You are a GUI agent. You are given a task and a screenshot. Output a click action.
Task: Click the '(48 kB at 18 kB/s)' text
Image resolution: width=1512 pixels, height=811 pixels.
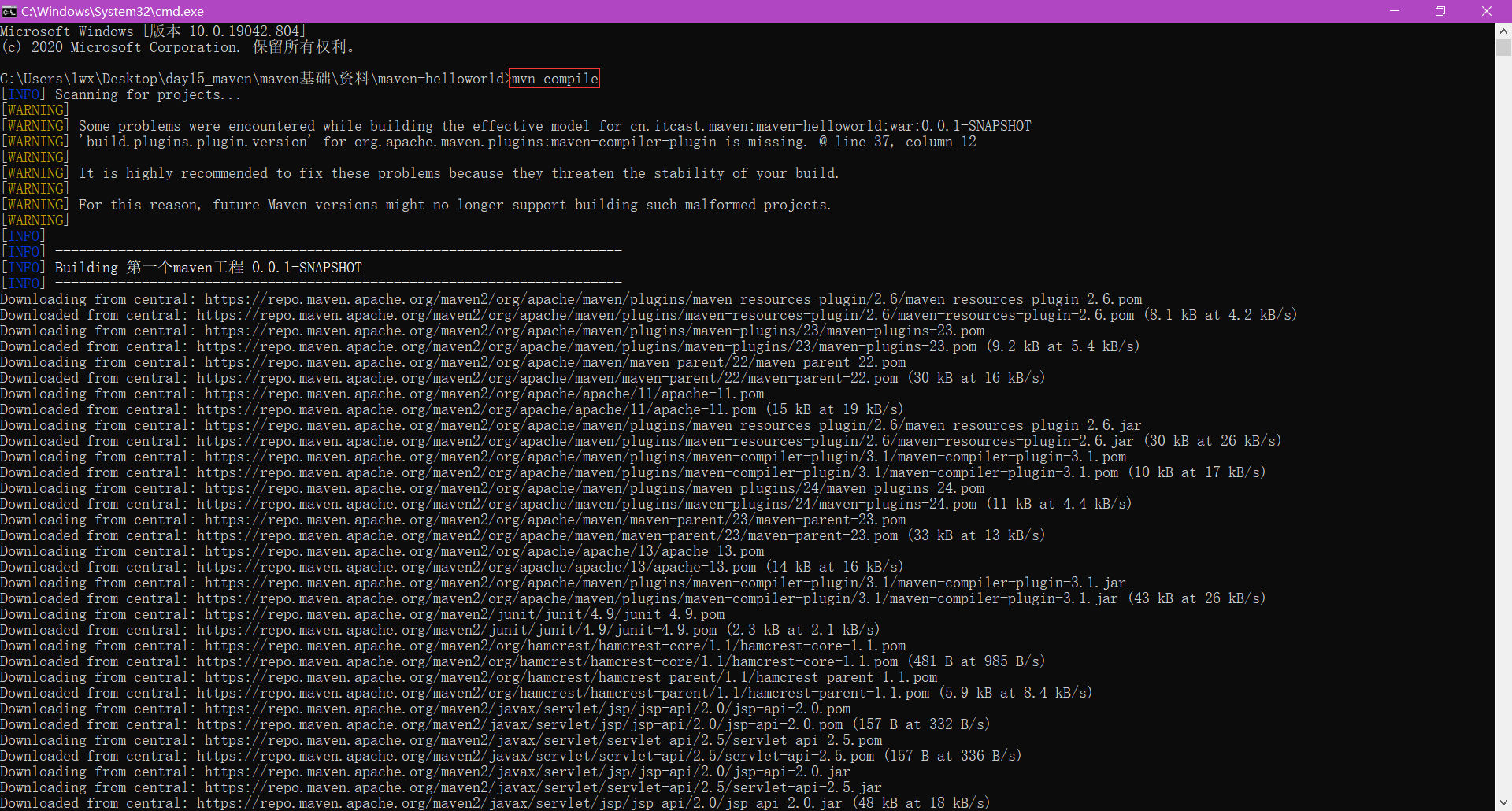click(921, 803)
